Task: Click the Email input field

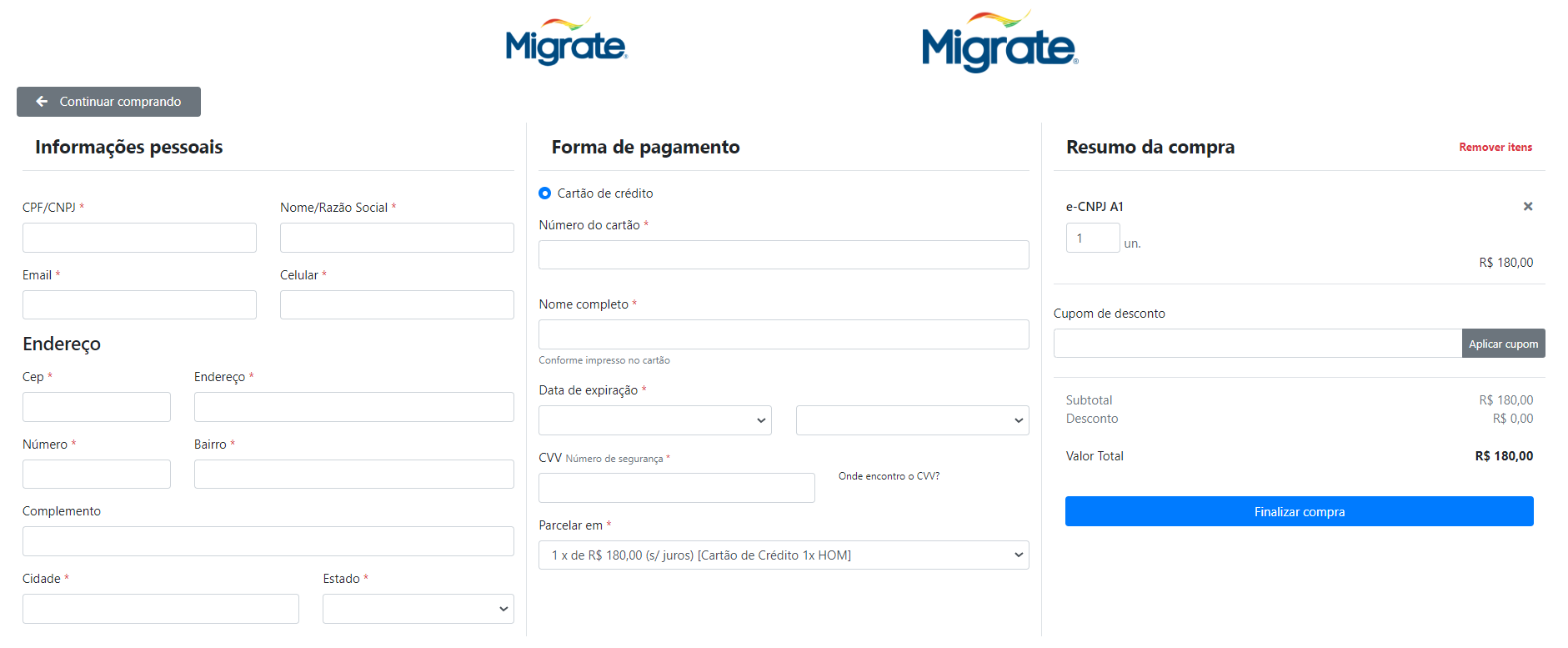Action: pos(139,305)
